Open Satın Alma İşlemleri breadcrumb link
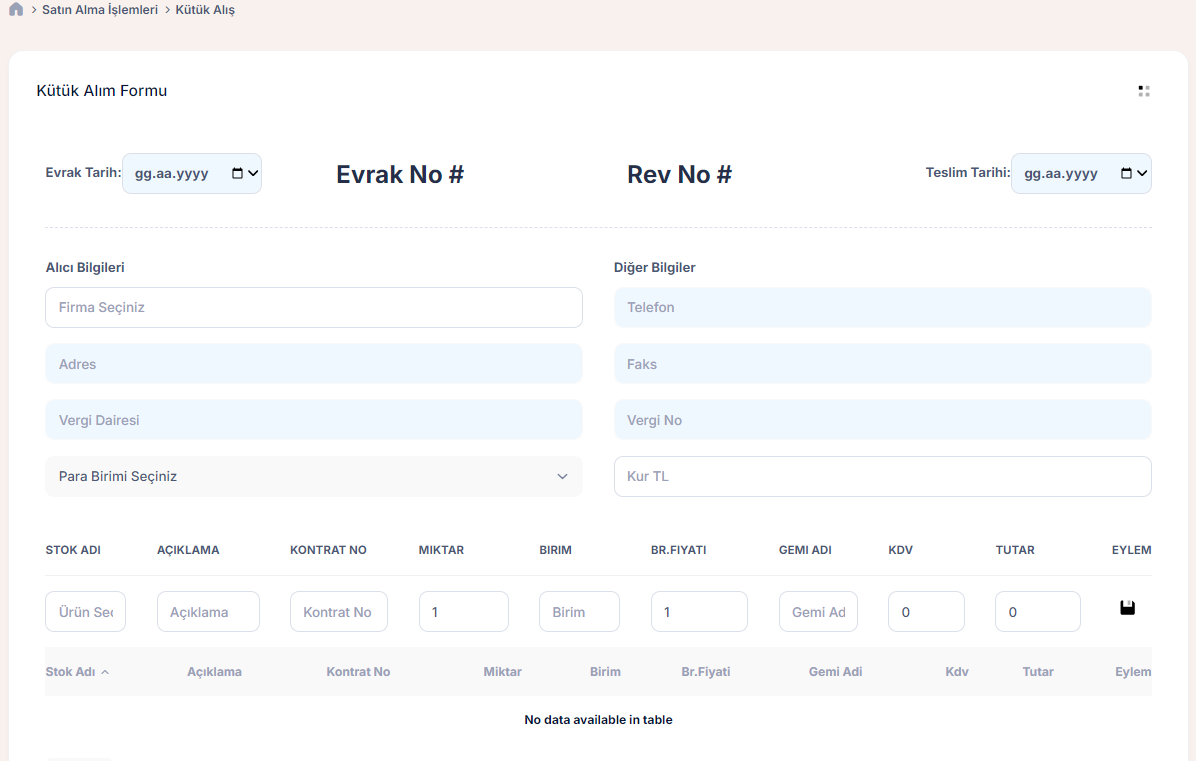The height and width of the screenshot is (761, 1196). 100,10
